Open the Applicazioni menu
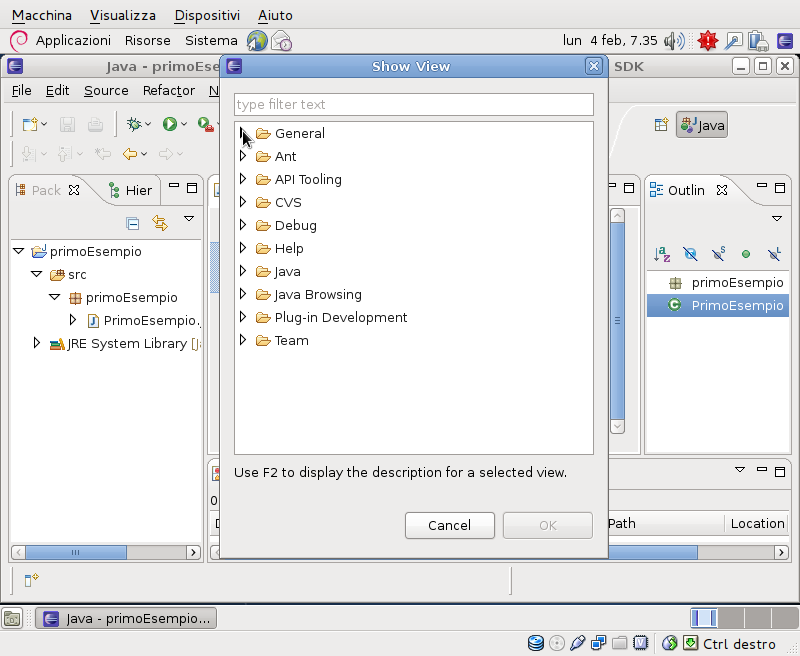The height and width of the screenshot is (656, 800). click(73, 41)
